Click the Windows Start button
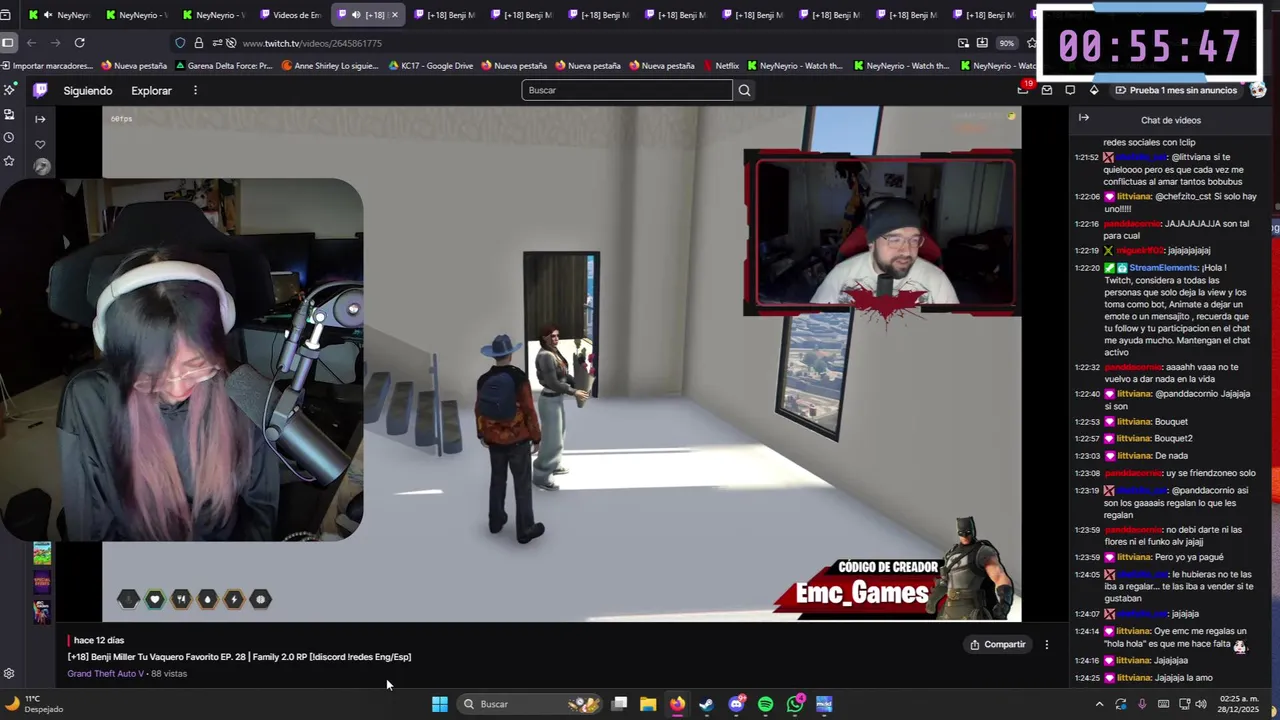1280x720 pixels. [439, 704]
